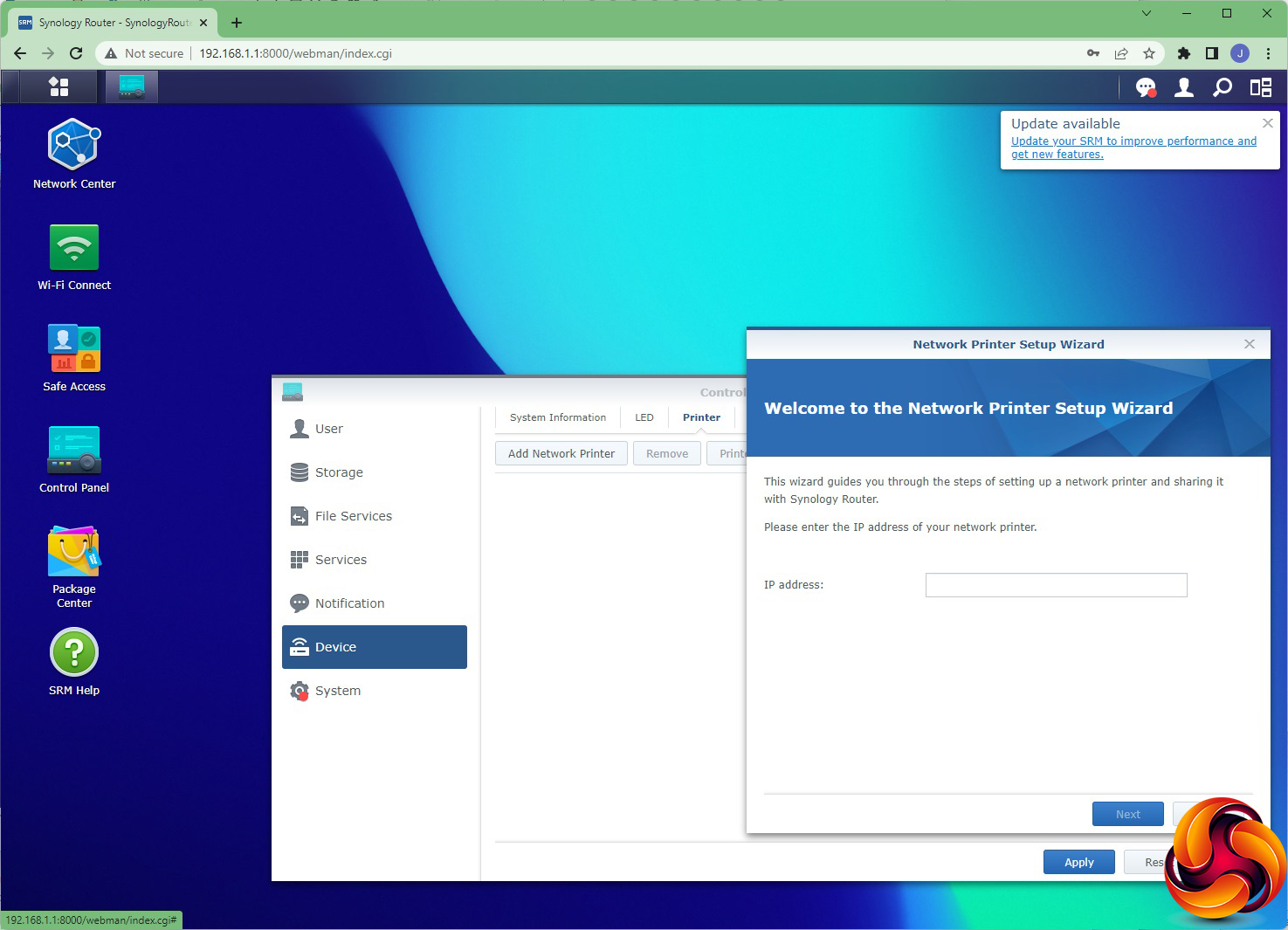This screenshot has width=1288, height=930.
Task: Follow the Update your SRM link
Action: click(x=1133, y=148)
